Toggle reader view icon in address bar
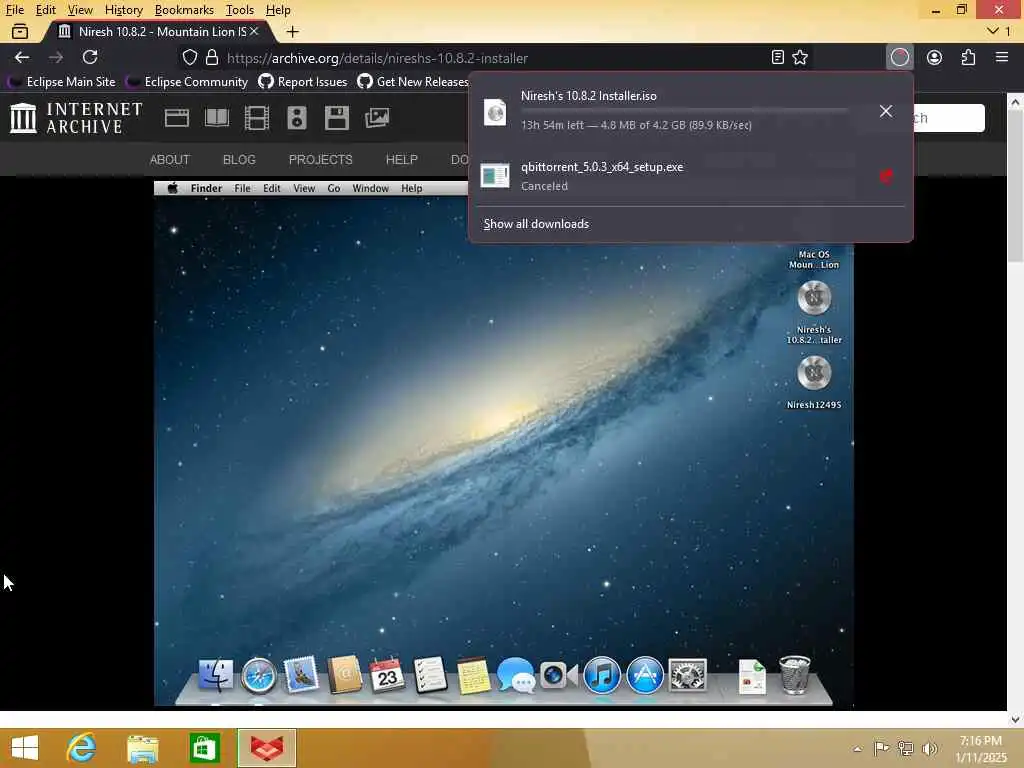 777,57
